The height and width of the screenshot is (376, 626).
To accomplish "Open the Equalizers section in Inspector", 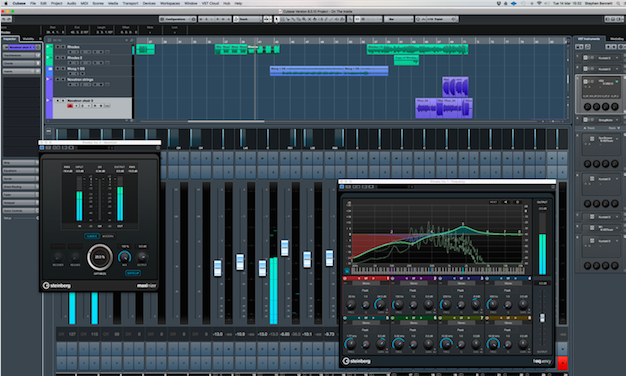I will tap(21, 170).
